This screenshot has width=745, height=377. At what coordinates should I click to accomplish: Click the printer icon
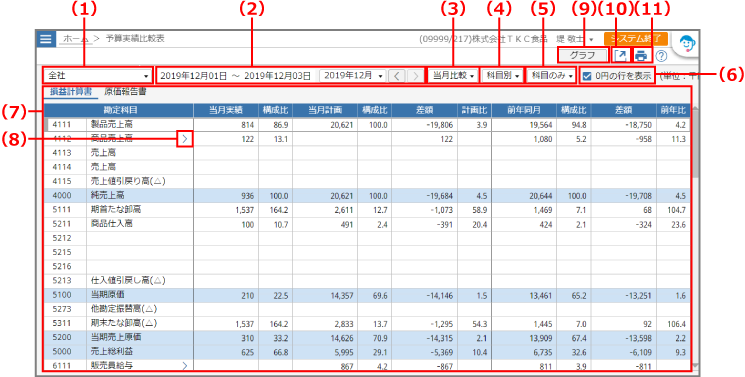click(641, 56)
